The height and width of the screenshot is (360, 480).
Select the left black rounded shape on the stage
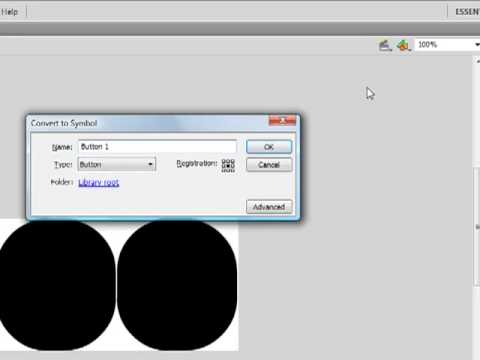tap(57, 285)
